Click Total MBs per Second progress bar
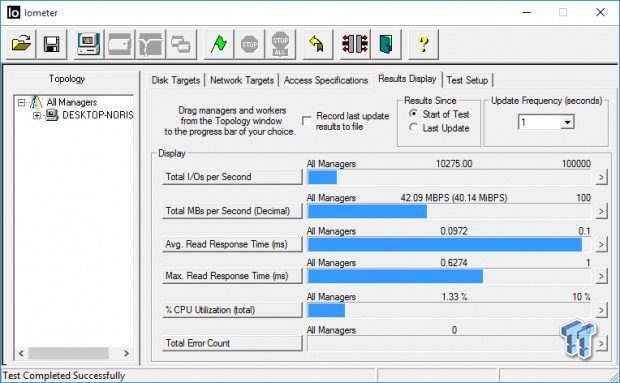Screen dimensions: 620x383 coord(449,211)
